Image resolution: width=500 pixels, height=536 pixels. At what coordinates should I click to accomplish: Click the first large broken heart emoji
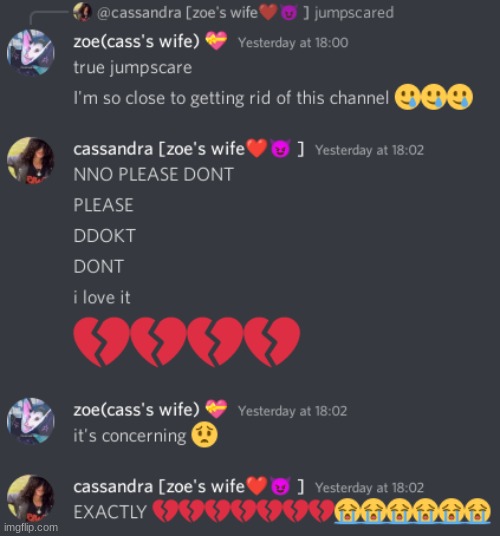[x=102, y=342]
